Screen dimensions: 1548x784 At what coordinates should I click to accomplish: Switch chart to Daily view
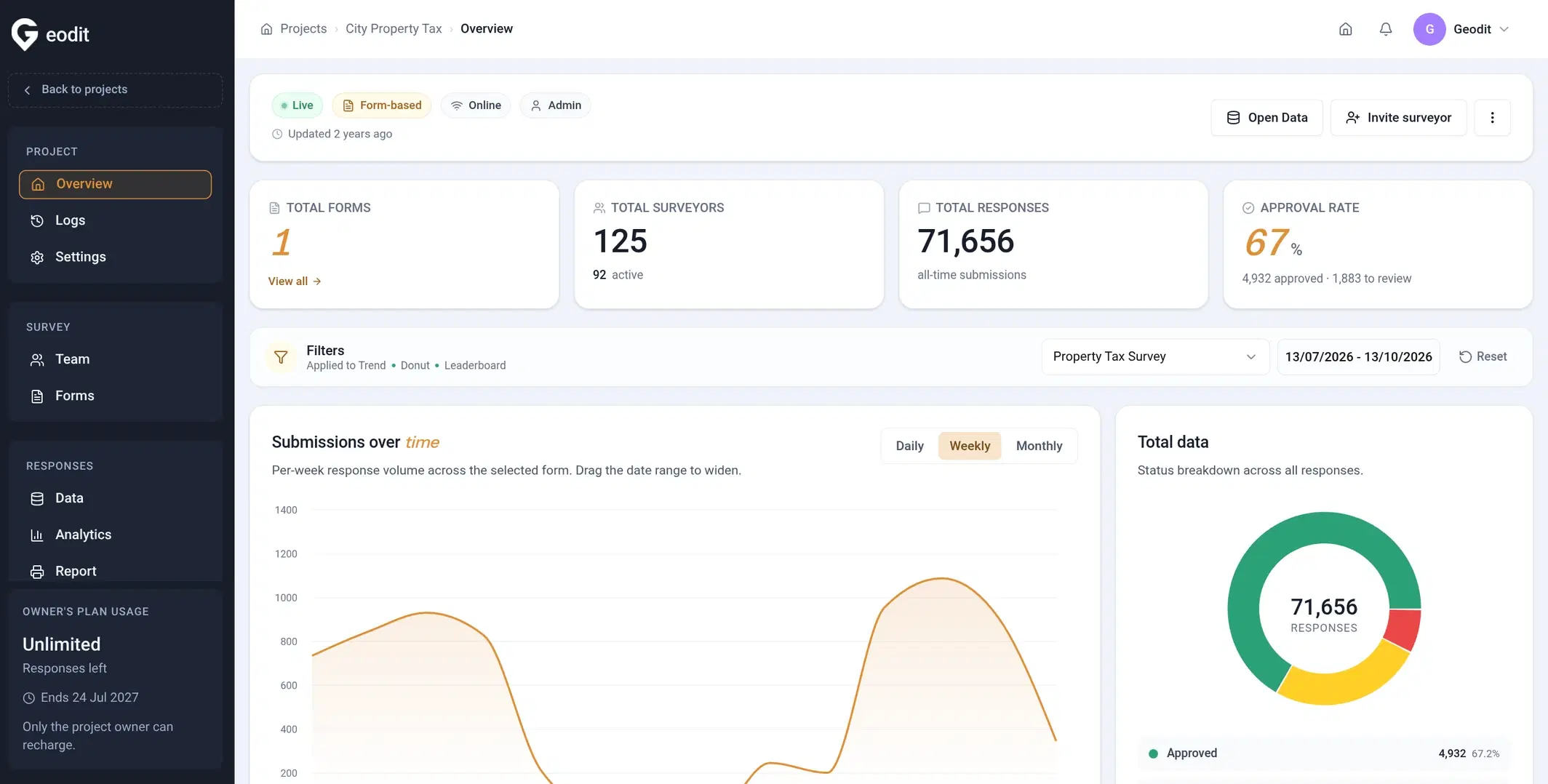[x=909, y=446]
